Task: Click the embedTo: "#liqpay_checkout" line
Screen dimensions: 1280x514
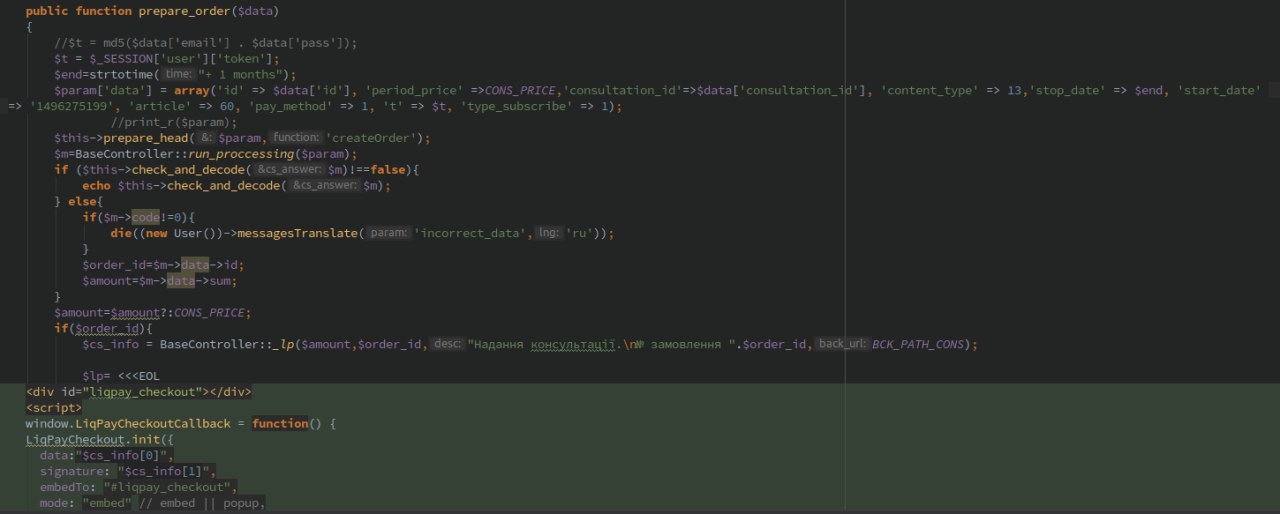Action: (x=139, y=487)
